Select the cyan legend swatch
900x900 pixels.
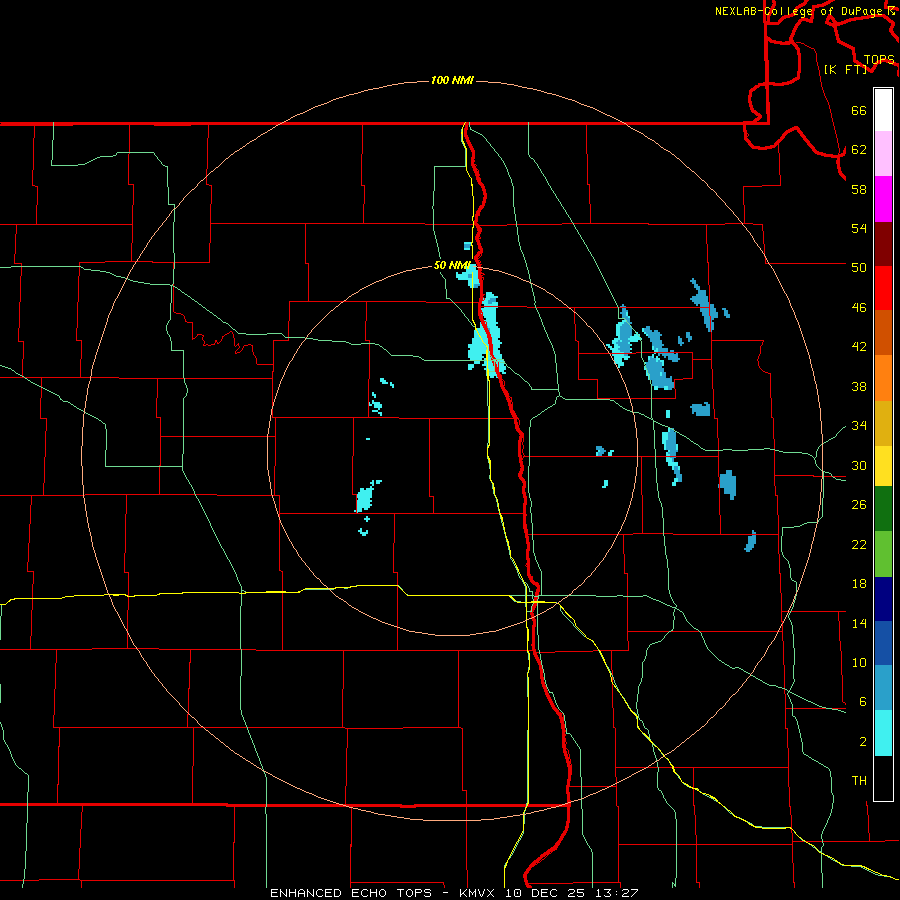pos(883,733)
